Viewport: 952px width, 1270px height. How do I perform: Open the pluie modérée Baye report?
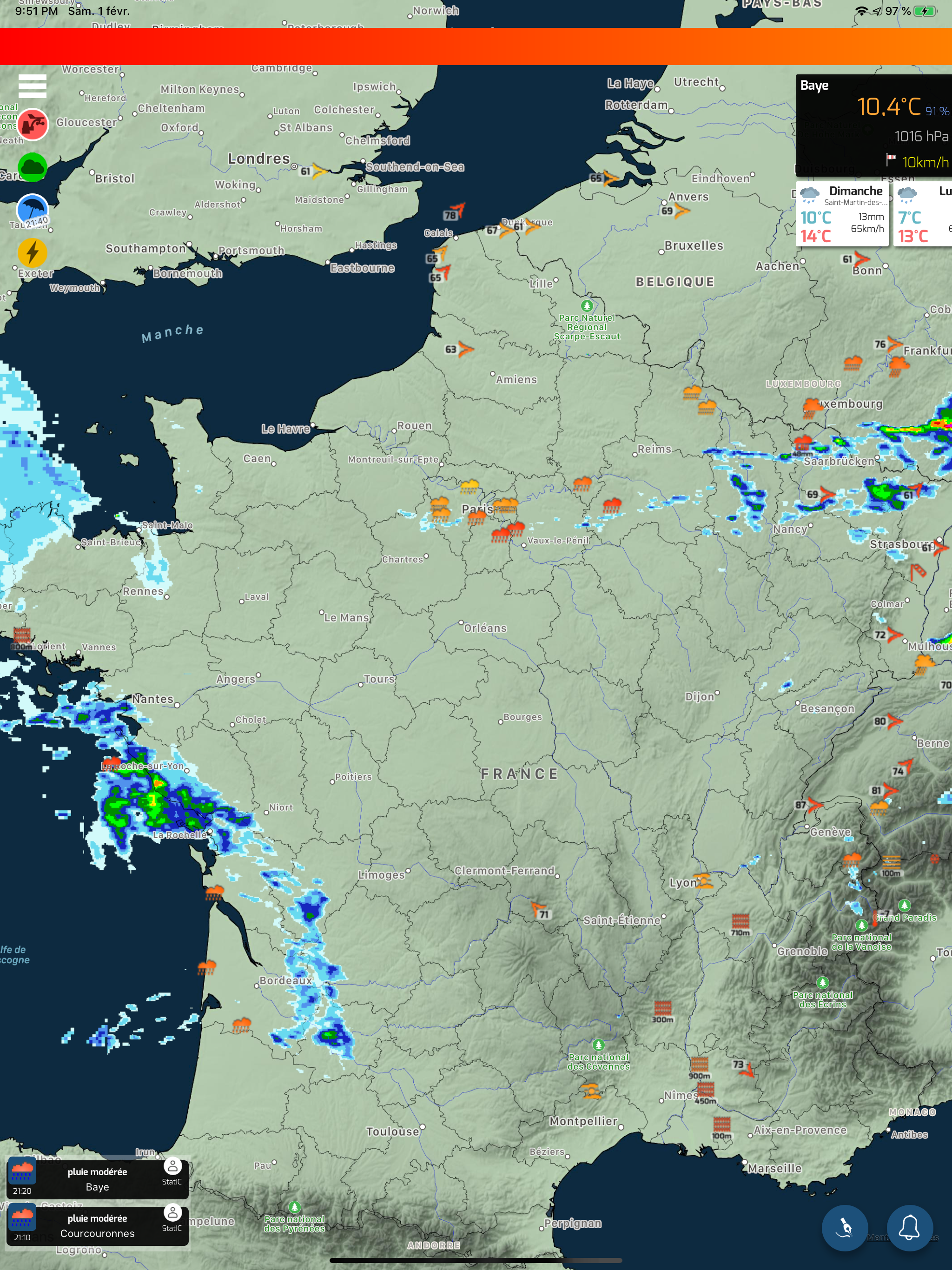click(x=97, y=1179)
